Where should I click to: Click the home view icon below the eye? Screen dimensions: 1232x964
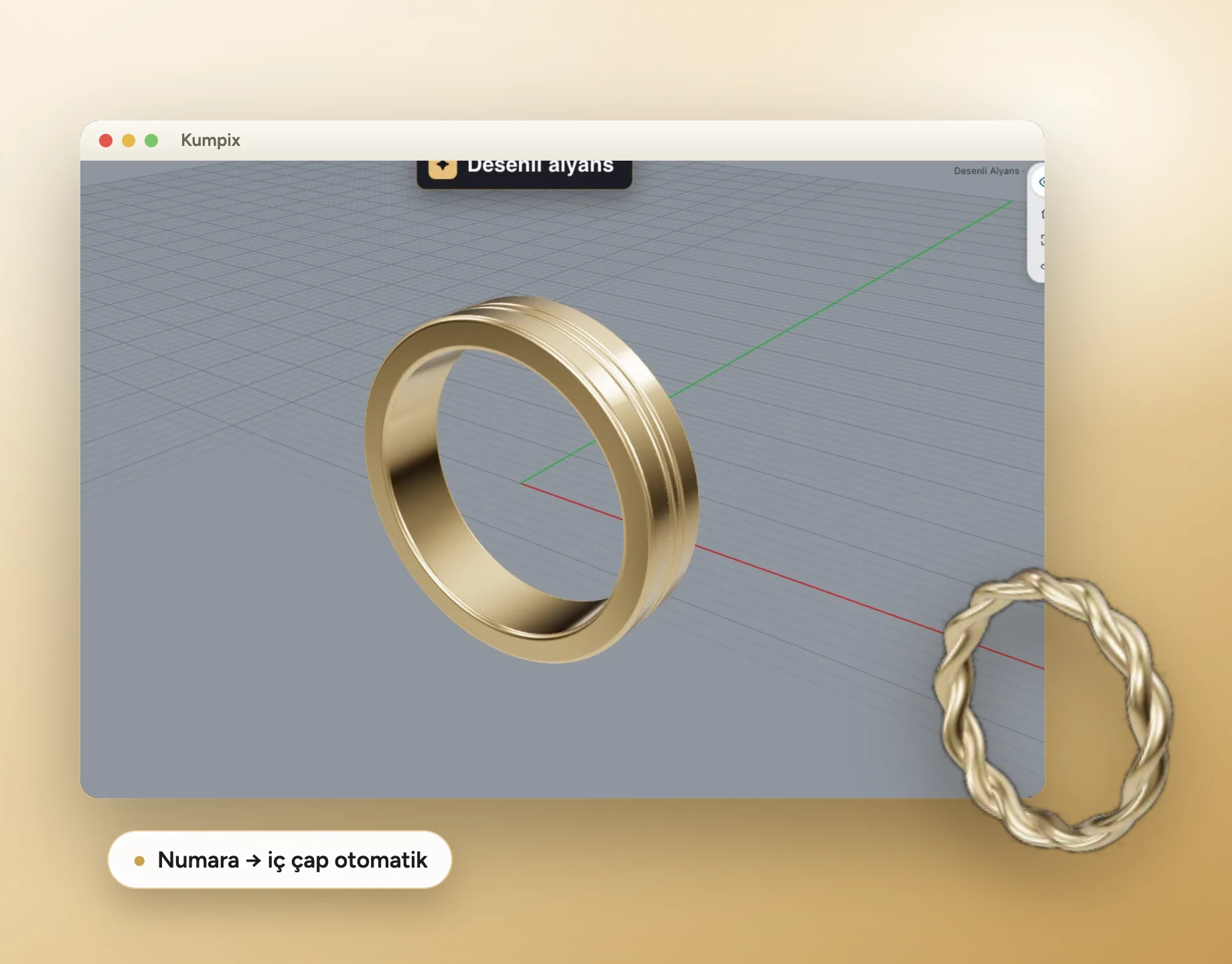(1043, 214)
